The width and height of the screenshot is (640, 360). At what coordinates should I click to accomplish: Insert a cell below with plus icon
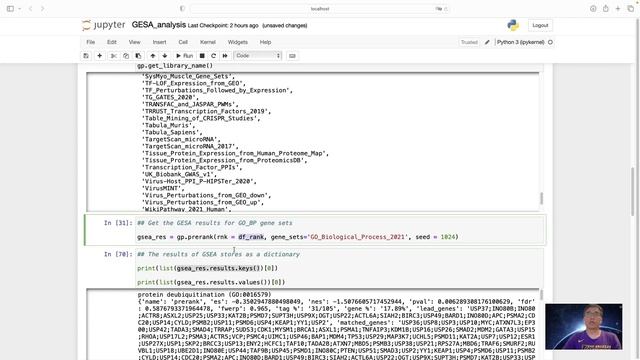tap(100, 56)
